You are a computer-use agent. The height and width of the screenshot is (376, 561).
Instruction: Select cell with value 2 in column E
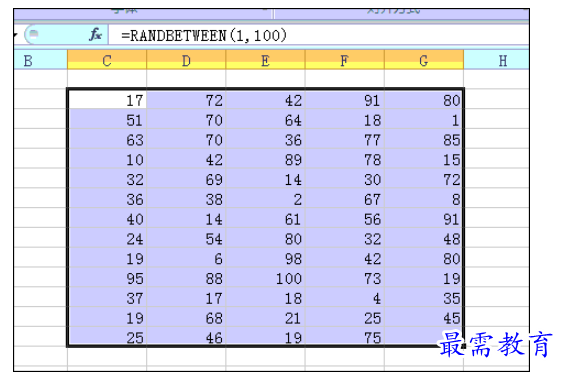(x=265, y=199)
